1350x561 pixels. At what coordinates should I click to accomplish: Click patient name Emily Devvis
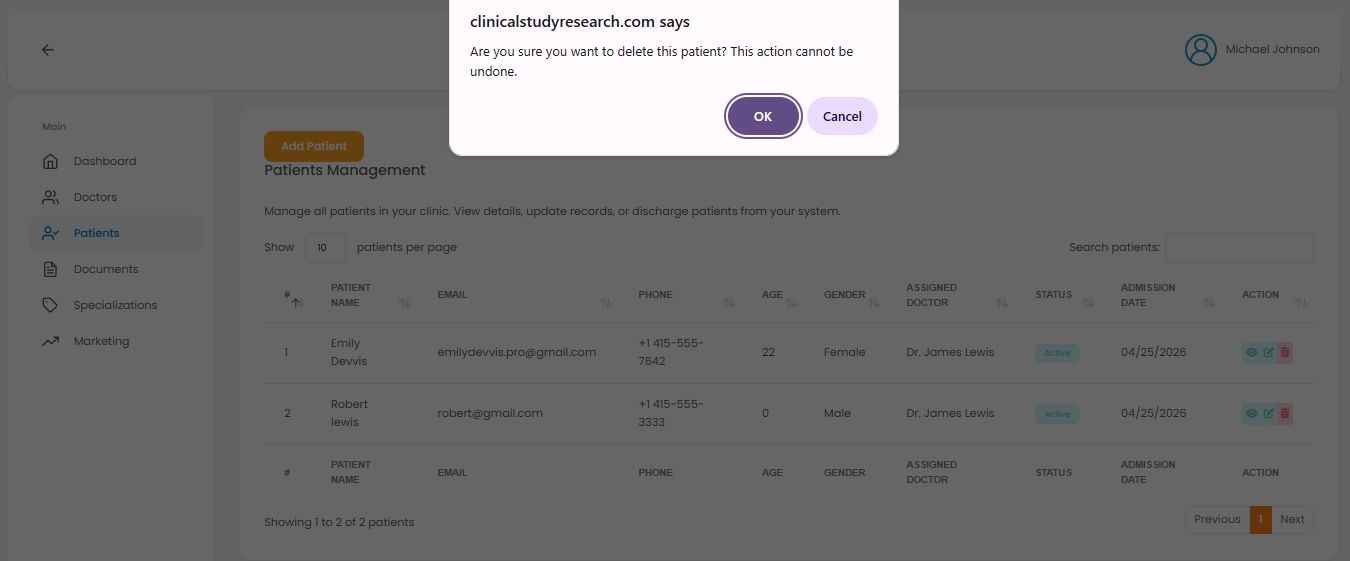pyautogui.click(x=349, y=352)
